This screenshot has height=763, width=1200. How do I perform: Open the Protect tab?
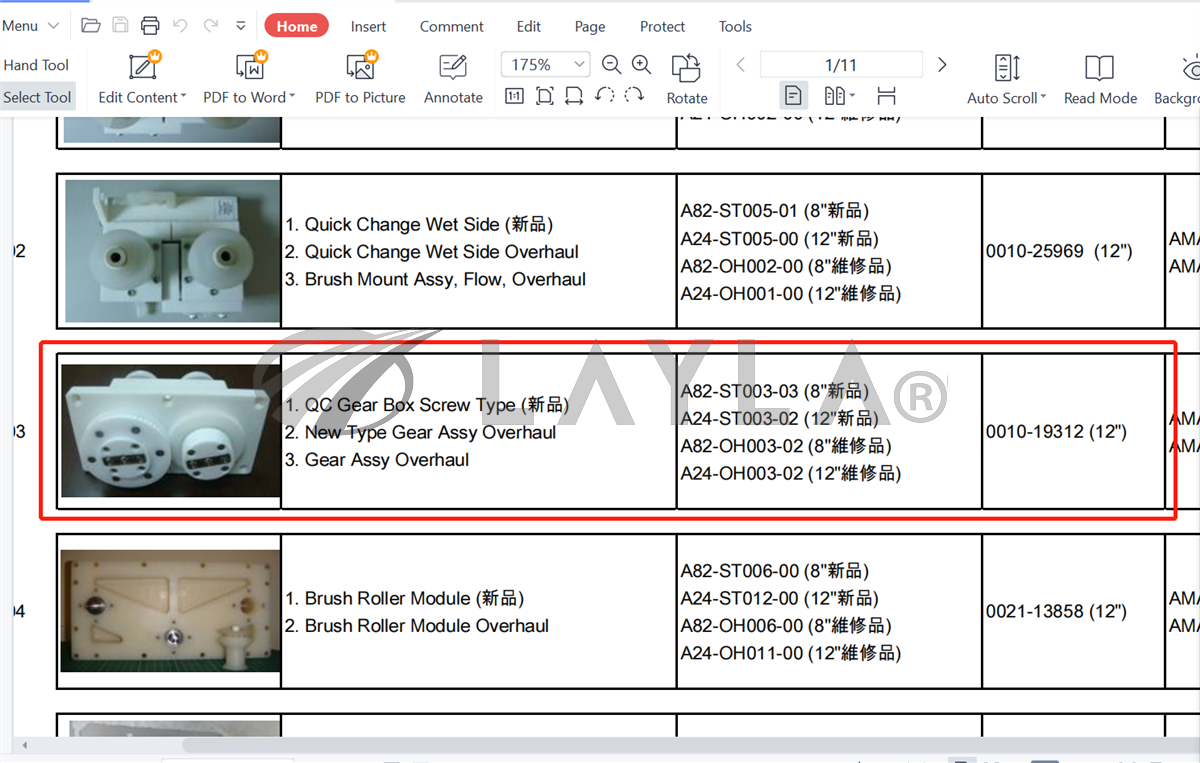pos(663,27)
